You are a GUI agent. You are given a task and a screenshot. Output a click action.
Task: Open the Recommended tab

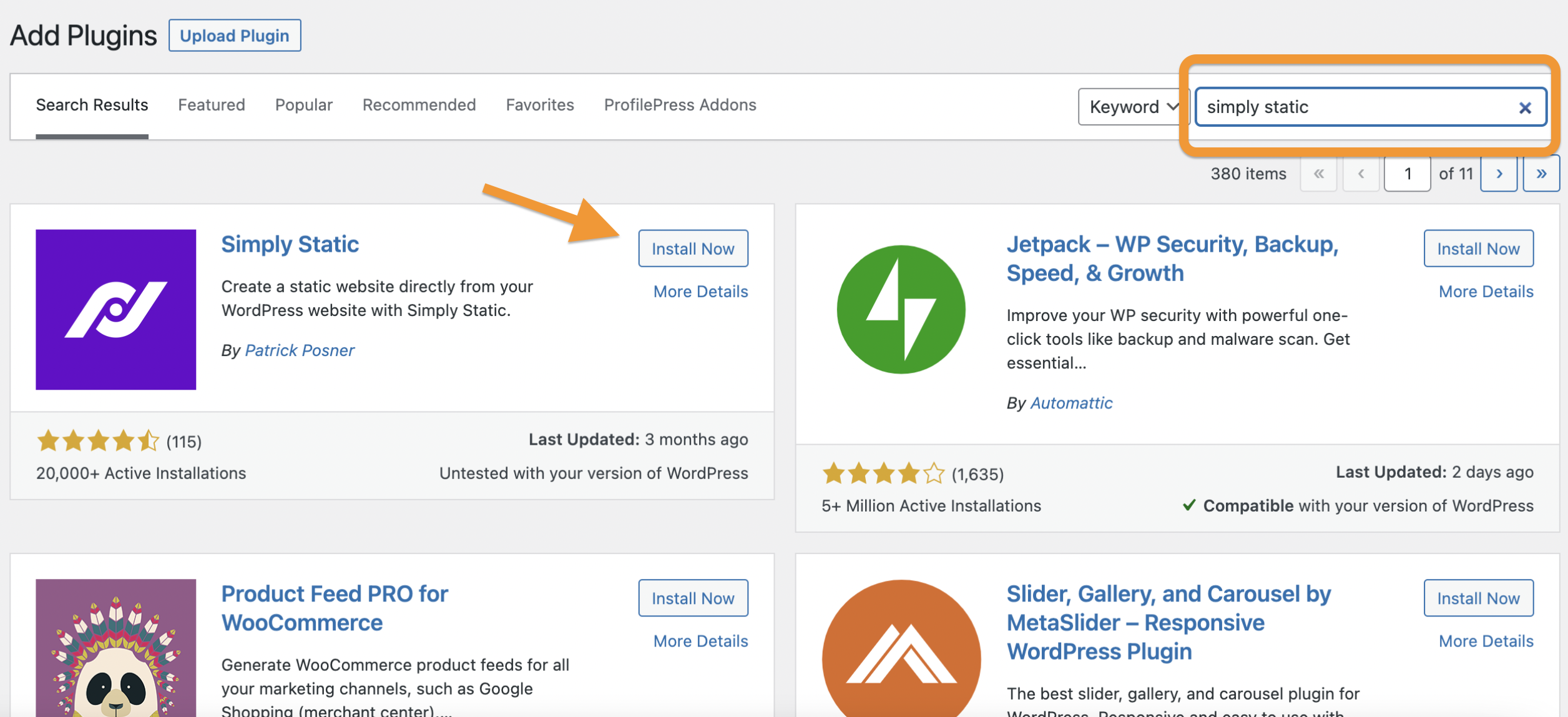pyautogui.click(x=419, y=105)
